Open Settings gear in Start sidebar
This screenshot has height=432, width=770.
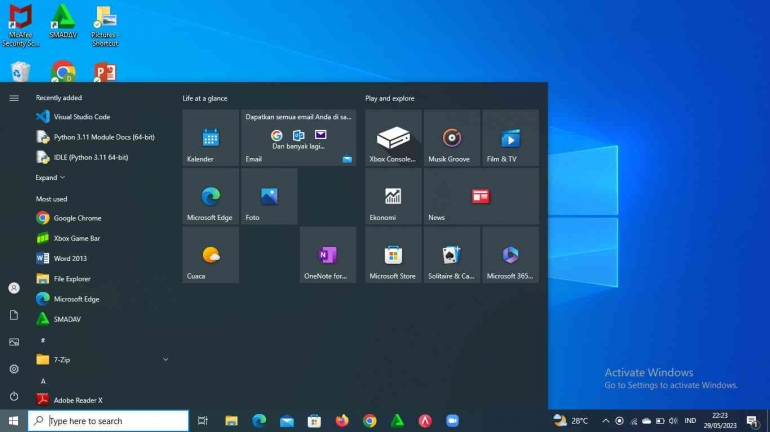[x=14, y=369]
